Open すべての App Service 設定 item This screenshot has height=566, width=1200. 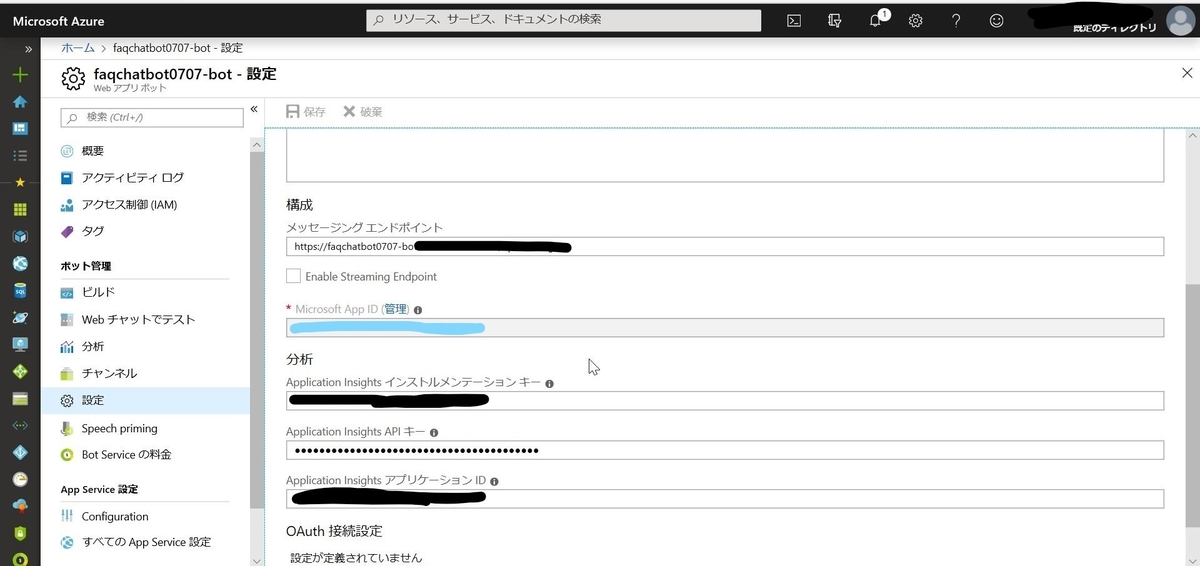145,542
